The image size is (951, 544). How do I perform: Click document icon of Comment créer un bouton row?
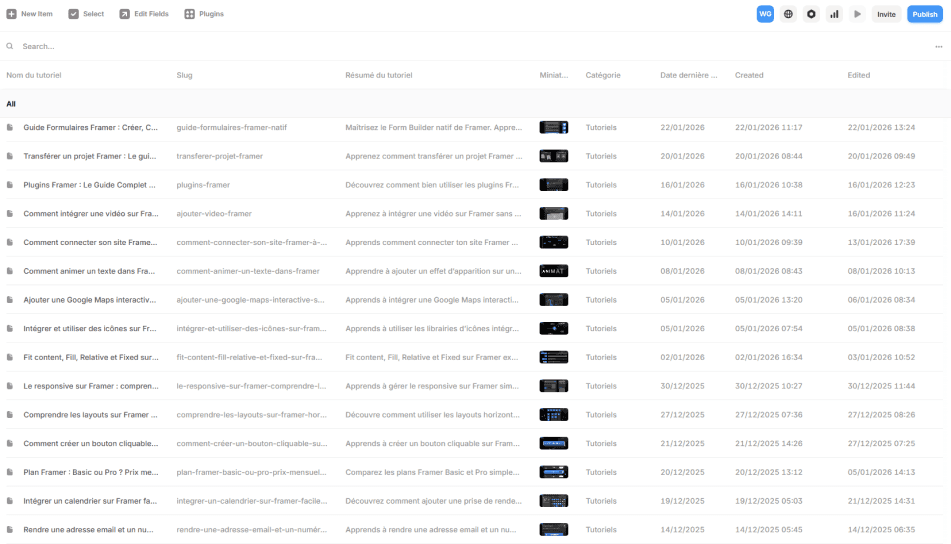tap(10, 443)
